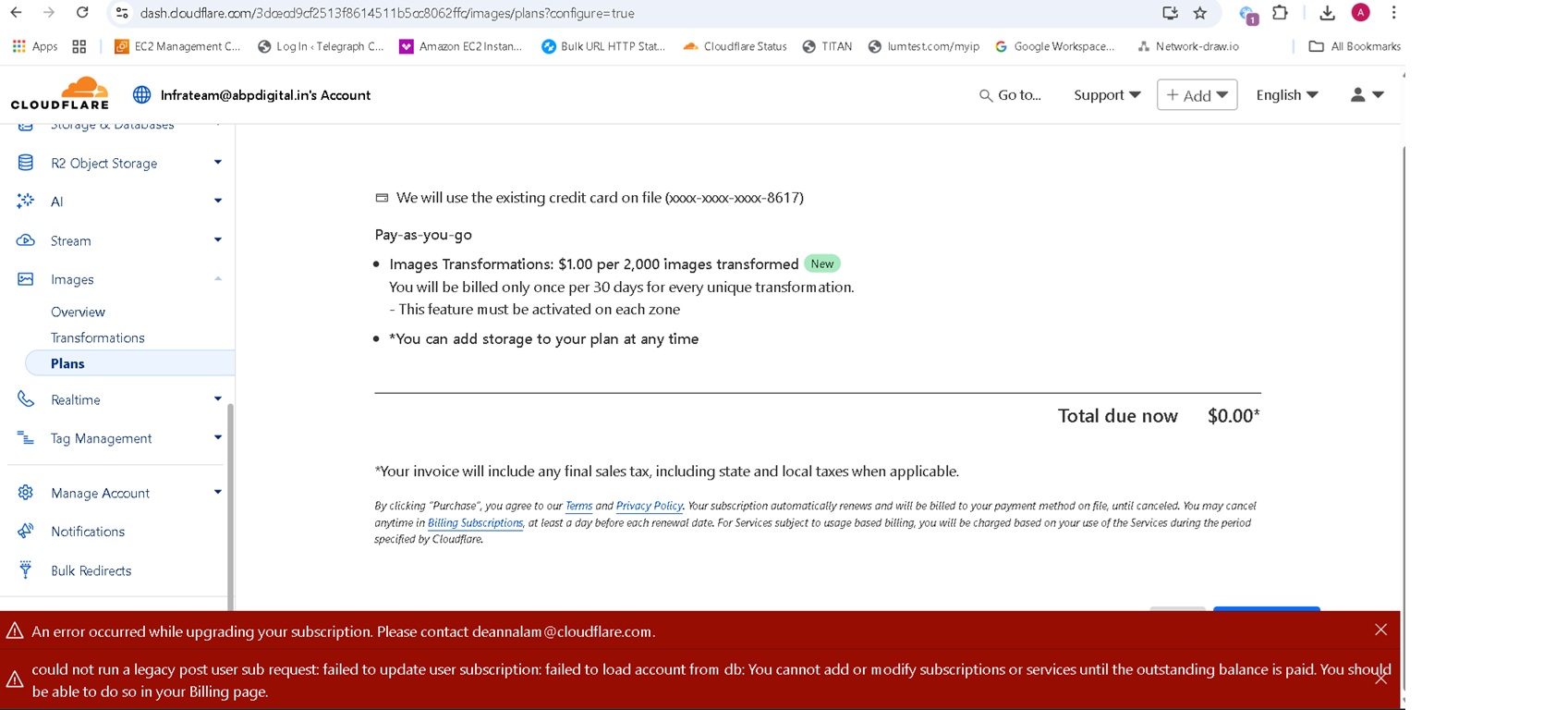
Task: Collapse the Images menu arrow
Action: click(218, 279)
